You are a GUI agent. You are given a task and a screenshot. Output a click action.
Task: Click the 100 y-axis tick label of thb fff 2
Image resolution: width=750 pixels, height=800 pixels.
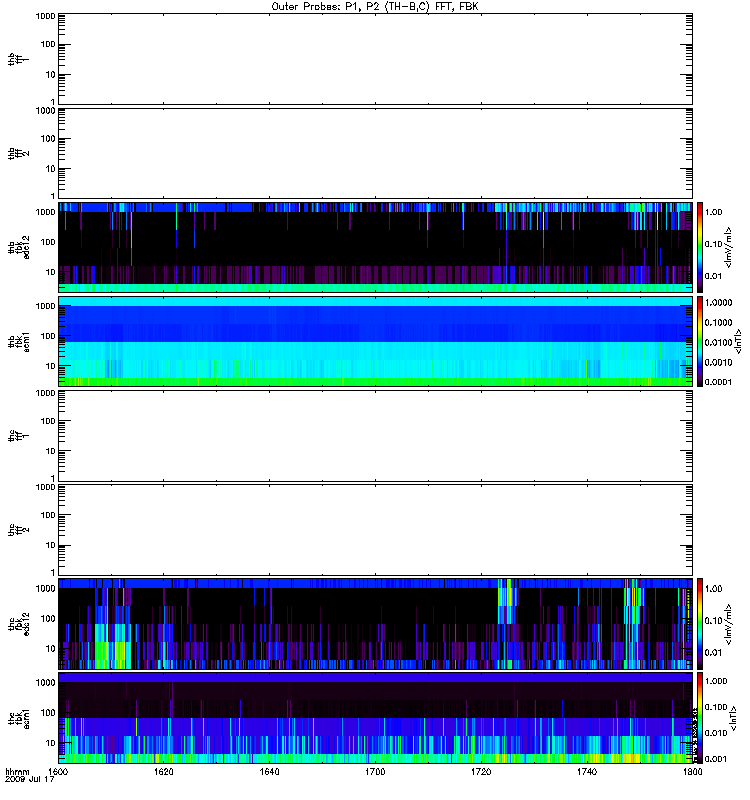click(x=48, y=139)
